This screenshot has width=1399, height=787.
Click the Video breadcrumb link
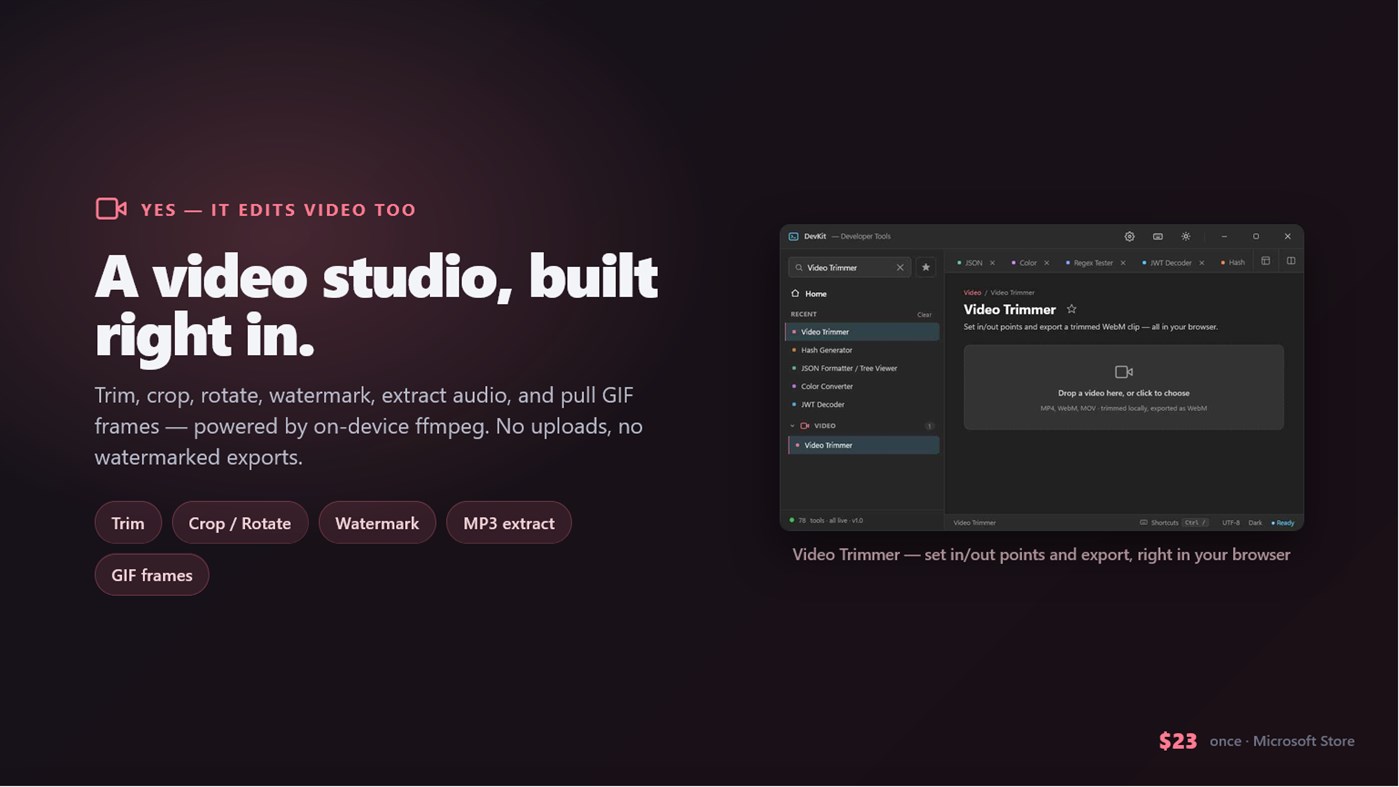click(972, 293)
